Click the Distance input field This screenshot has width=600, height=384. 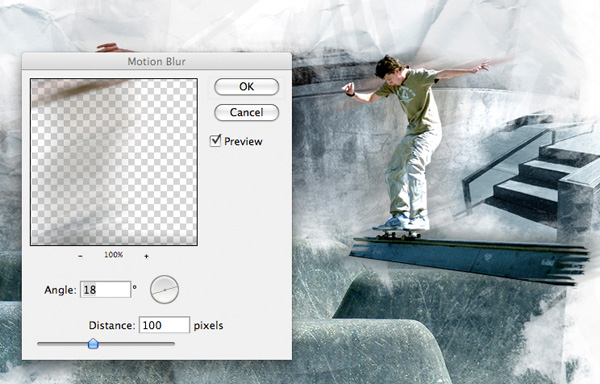[164, 325]
